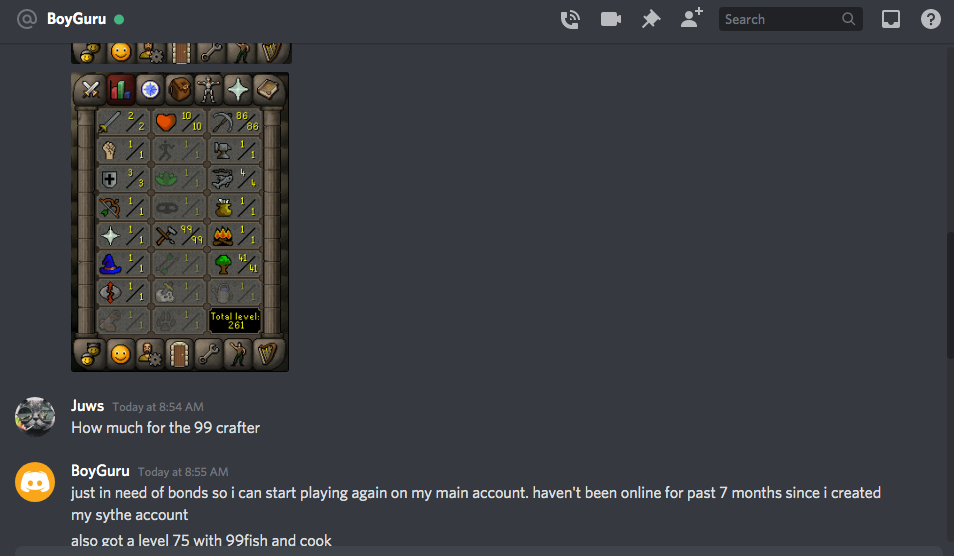The width and height of the screenshot is (954, 556).
Task: Click the BoyGuru username in chat
Action: (x=100, y=471)
